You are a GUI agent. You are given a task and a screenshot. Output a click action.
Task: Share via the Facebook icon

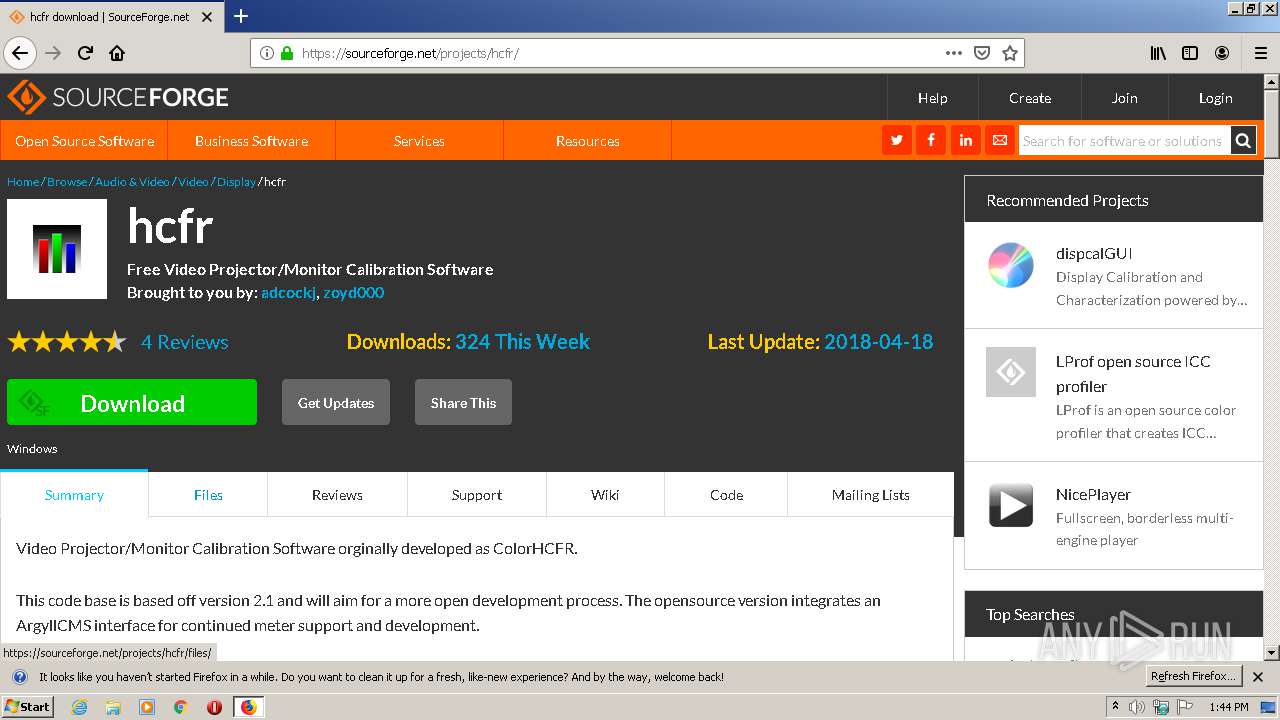tap(931, 141)
